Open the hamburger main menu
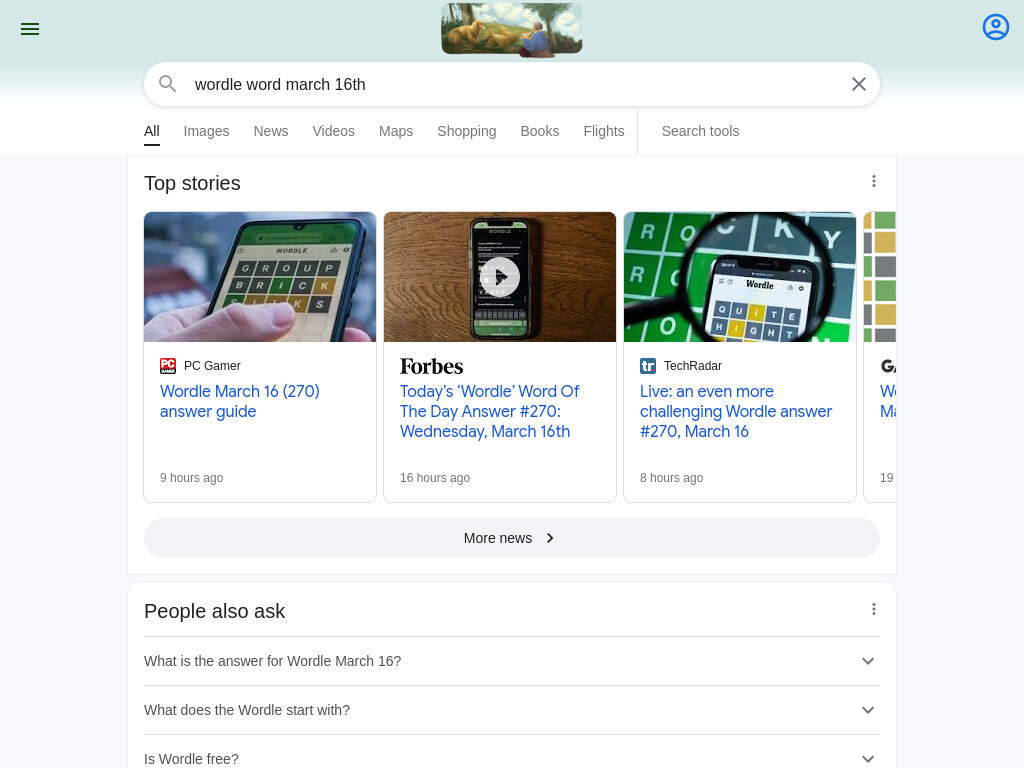1024x768 pixels. [x=30, y=29]
